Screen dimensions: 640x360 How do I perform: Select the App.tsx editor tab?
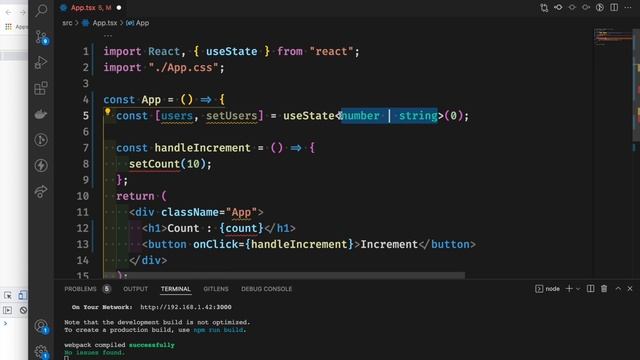pos(83,8)
